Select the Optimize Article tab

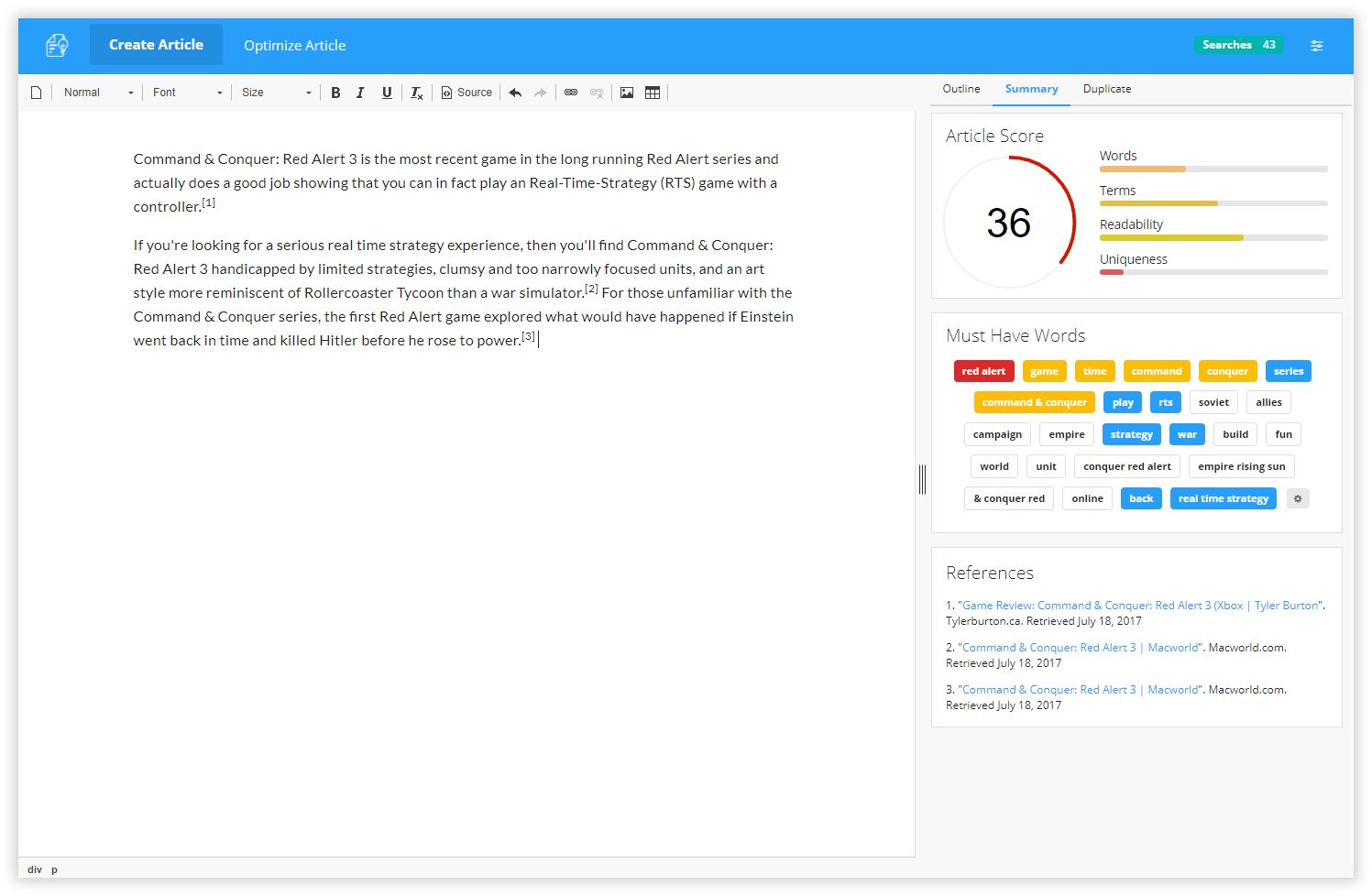pos(294,46)
